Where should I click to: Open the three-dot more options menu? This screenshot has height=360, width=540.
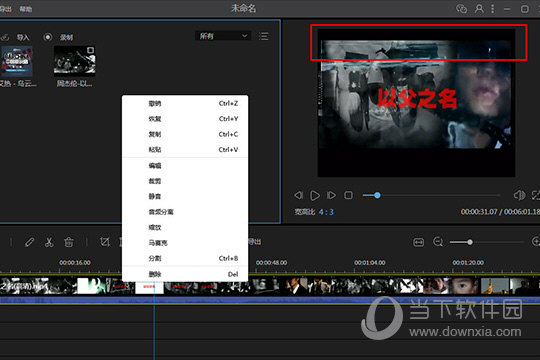point(492,9)
